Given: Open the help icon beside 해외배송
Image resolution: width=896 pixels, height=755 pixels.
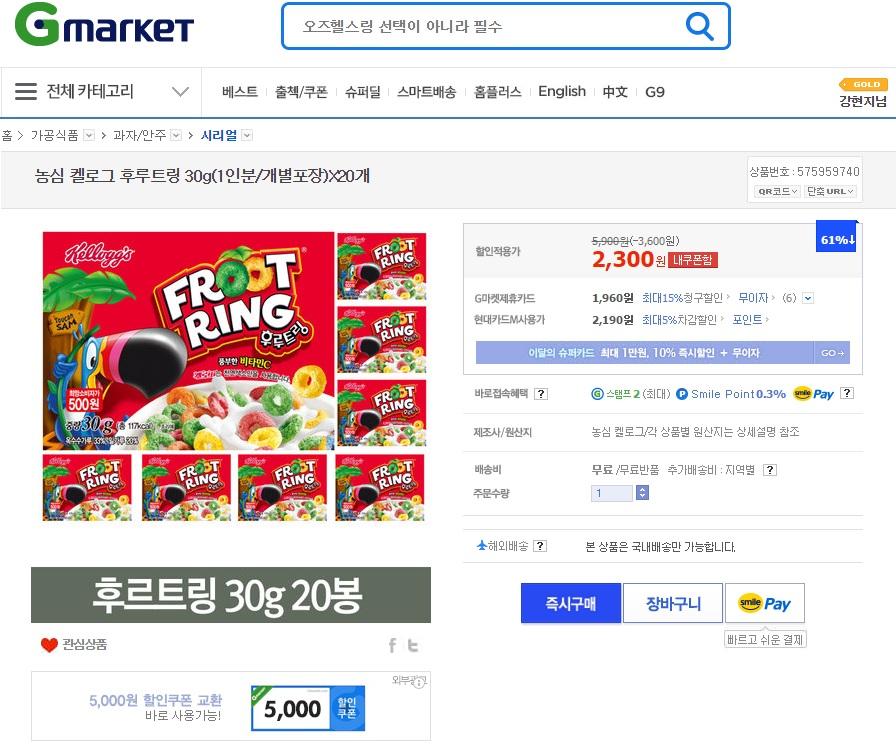Looking at the screenshot, I should point(540,546).
